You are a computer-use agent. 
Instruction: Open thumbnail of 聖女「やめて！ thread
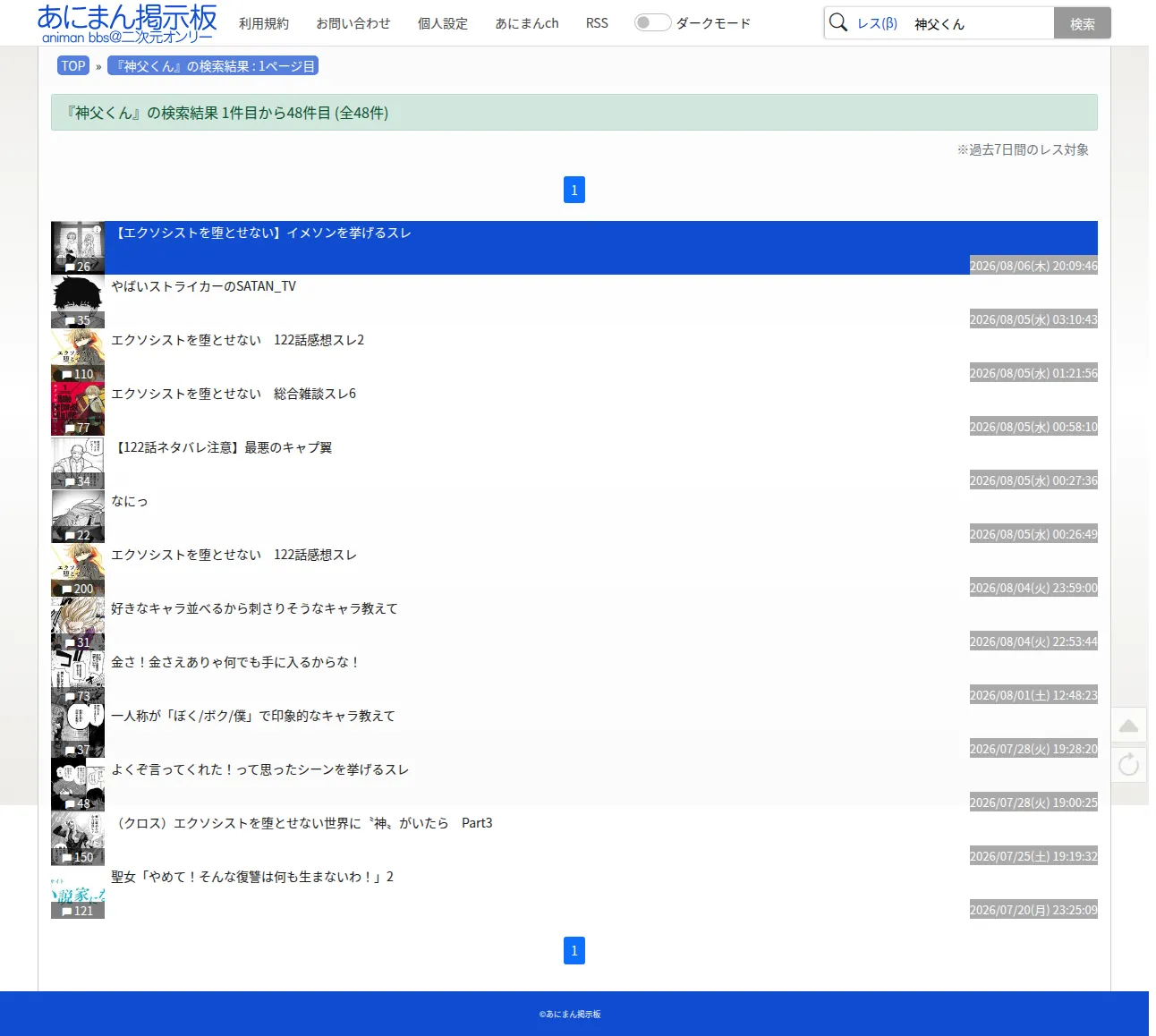click(x=78, y=892)
